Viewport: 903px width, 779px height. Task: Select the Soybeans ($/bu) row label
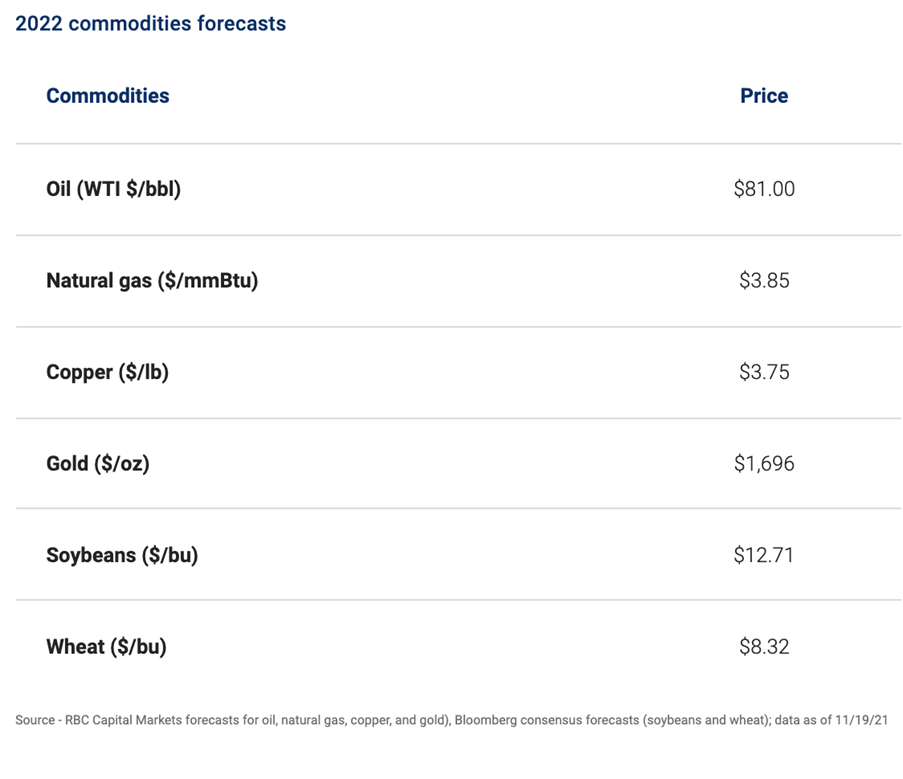coord(122,555)
